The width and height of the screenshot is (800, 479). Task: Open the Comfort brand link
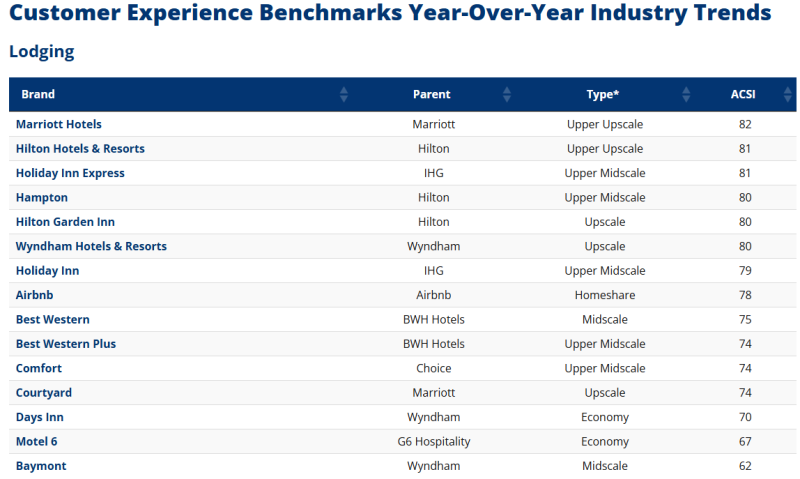(x=39, y=368)
